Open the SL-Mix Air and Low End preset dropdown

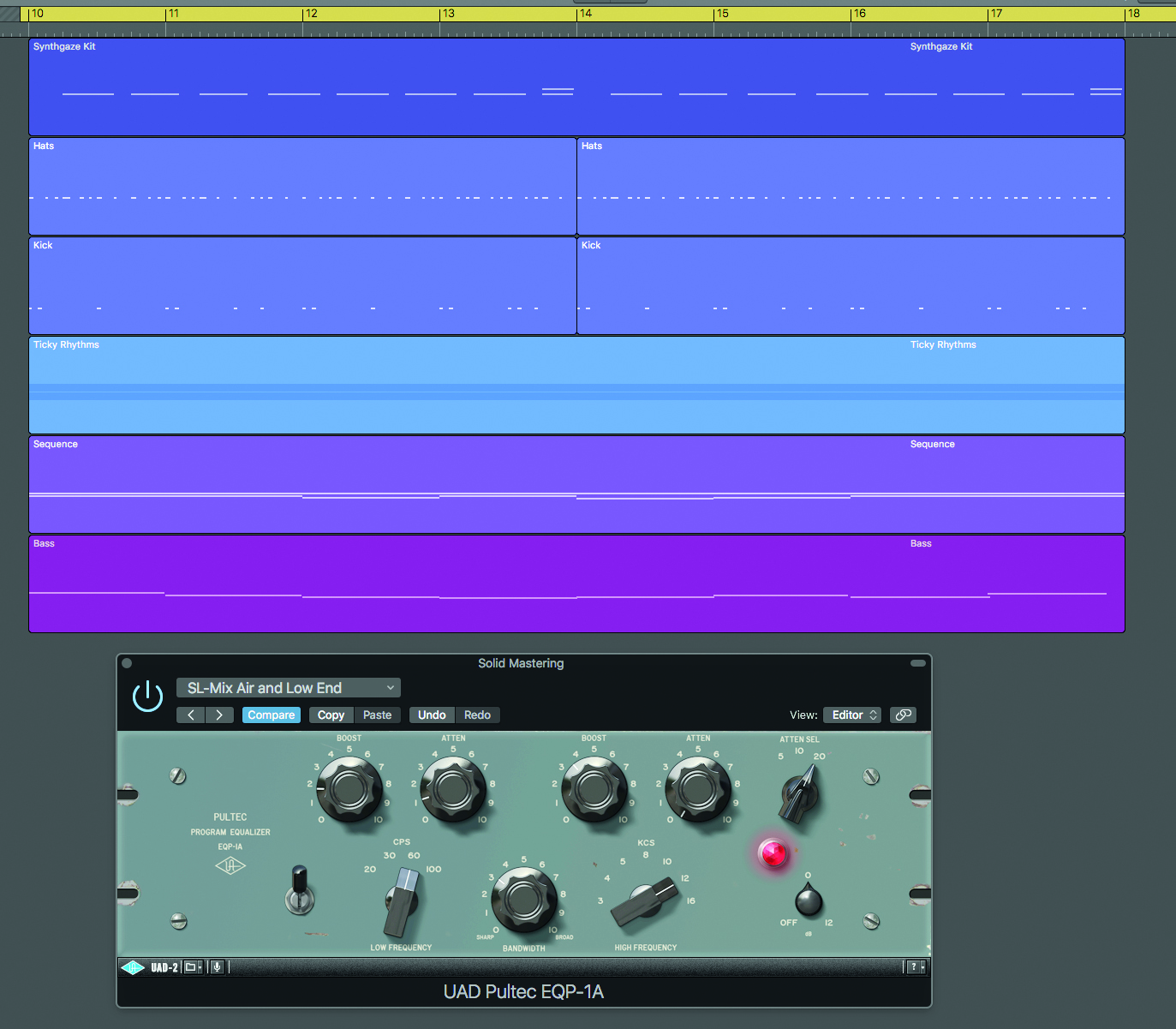point(289,688)
